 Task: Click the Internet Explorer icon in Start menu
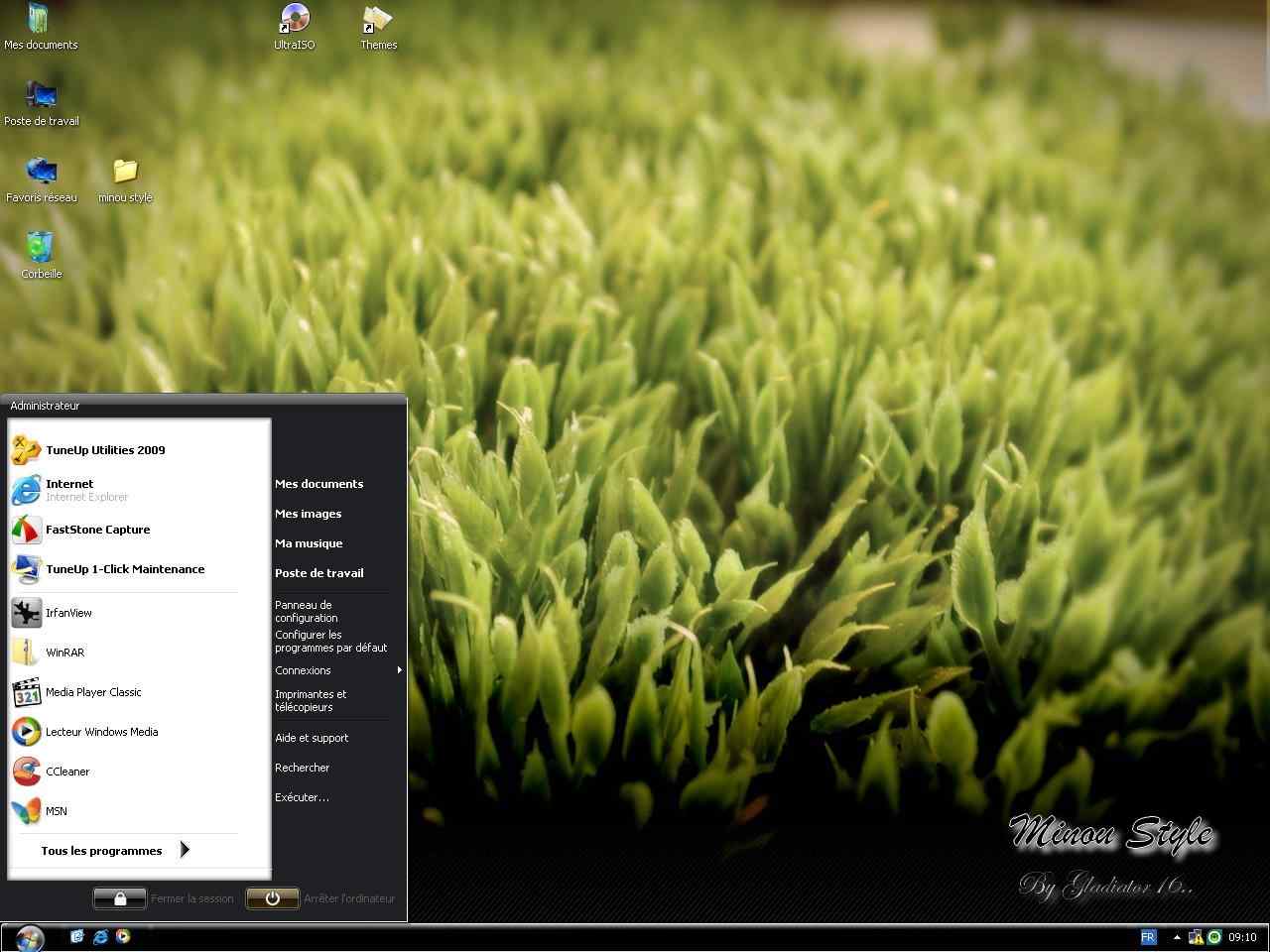pyautogui.click(x=26, y=490)
